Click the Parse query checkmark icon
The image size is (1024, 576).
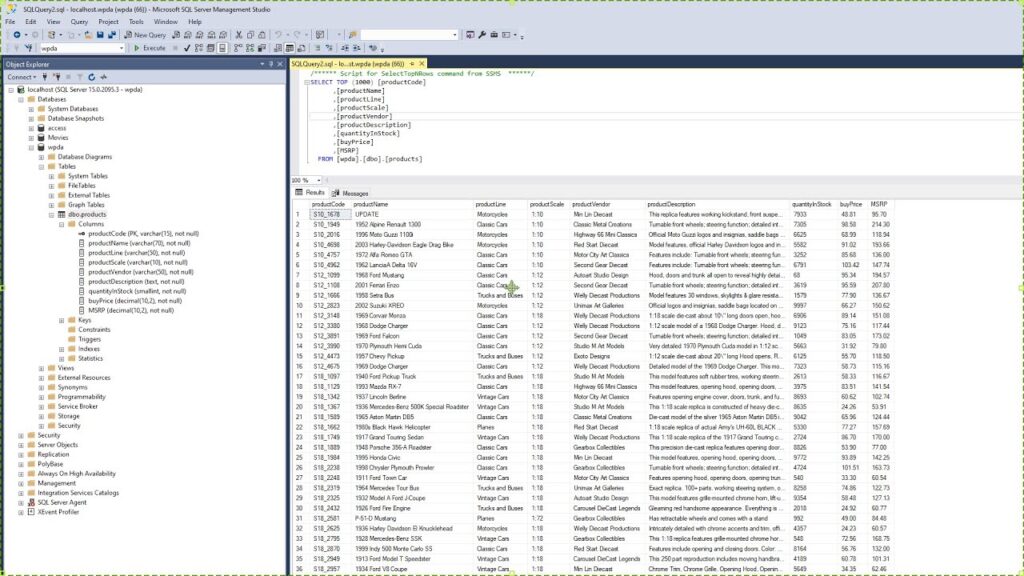(187, 48)
